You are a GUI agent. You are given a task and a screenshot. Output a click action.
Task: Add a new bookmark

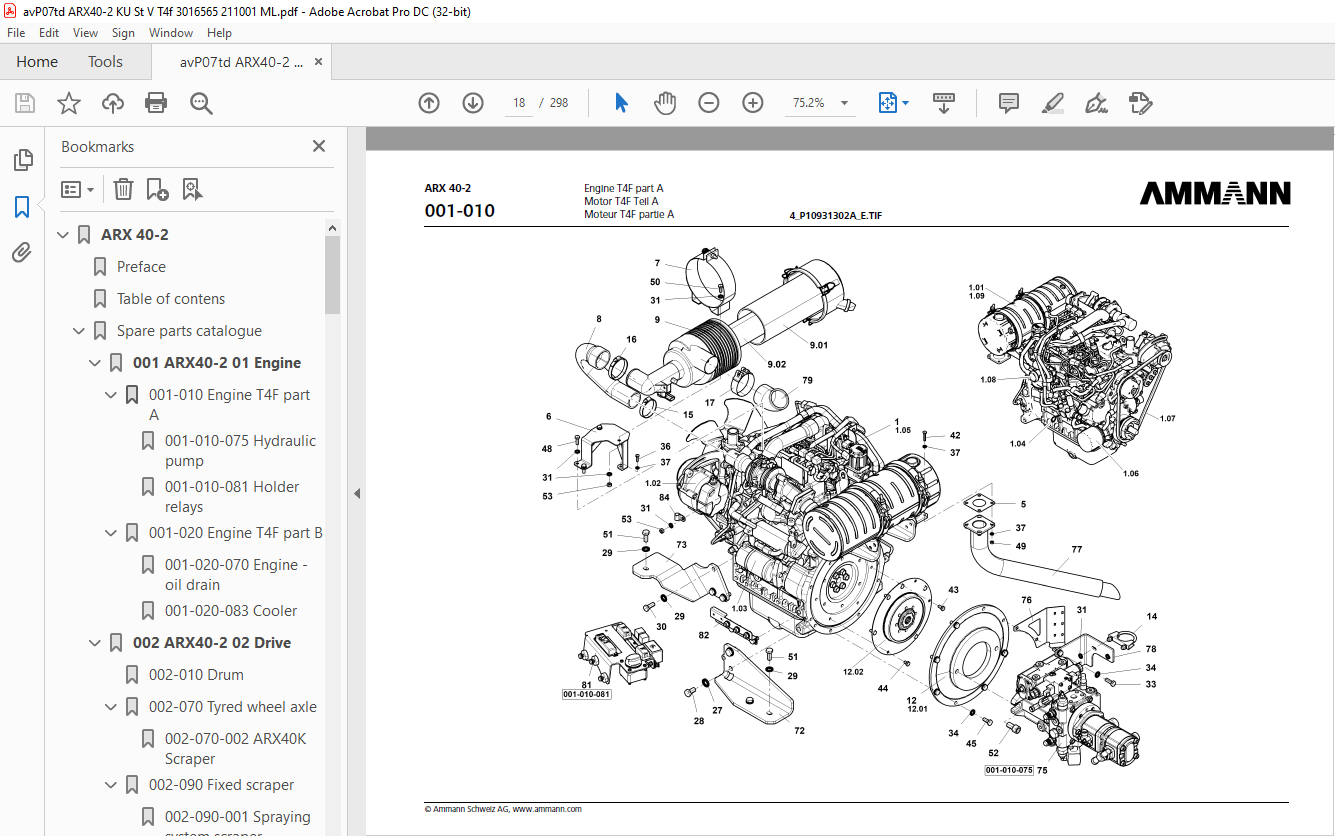click(x=157, y=189)
